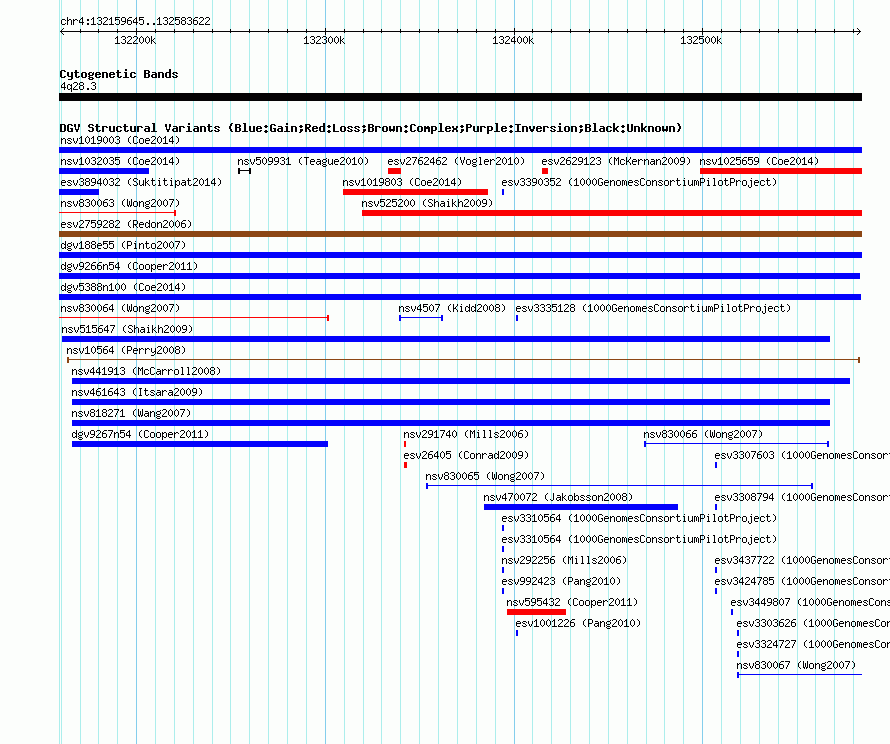Open nsv292256 (Mills2006) label
The width and height of the screenshot is (890, 744).
(x=564, y=560)
